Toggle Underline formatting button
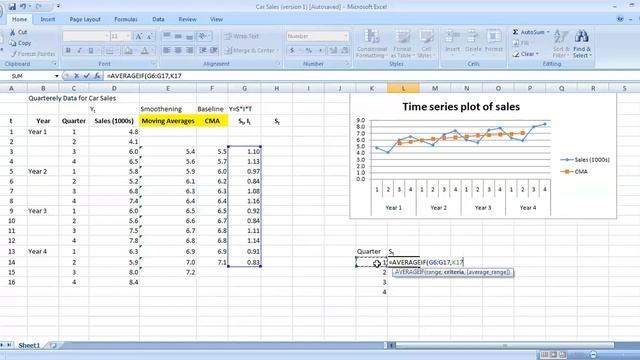 coord(91,51)
